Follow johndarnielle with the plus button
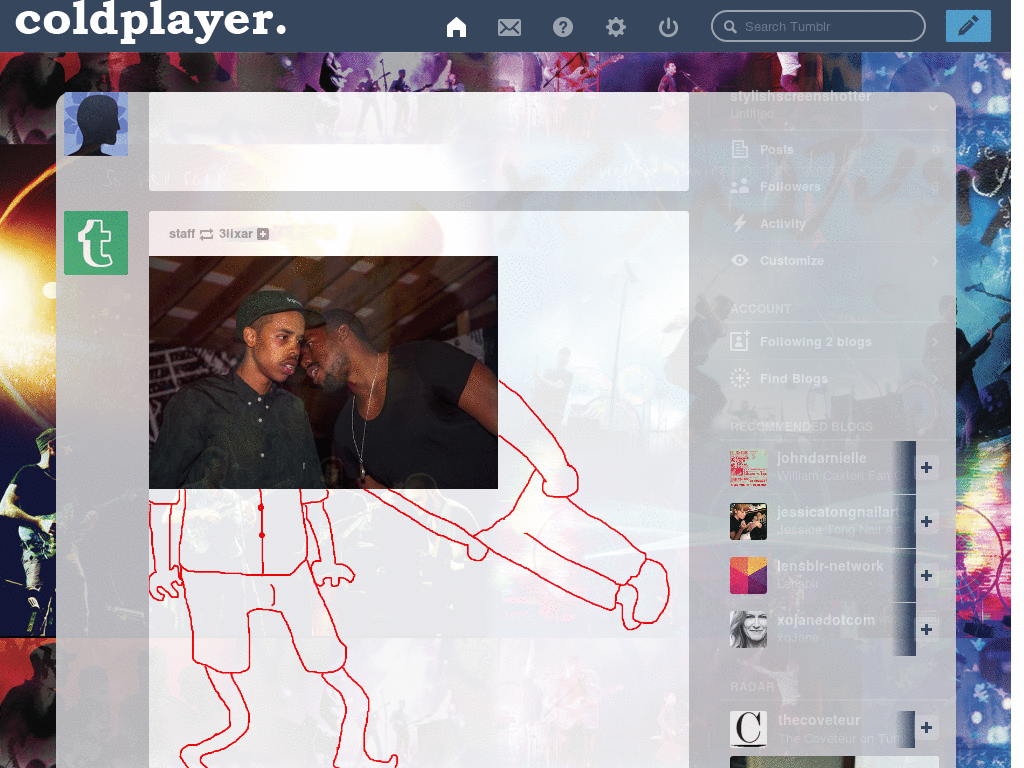The width and height of the screenshot is (1024, 768). (x=926, y=468)
